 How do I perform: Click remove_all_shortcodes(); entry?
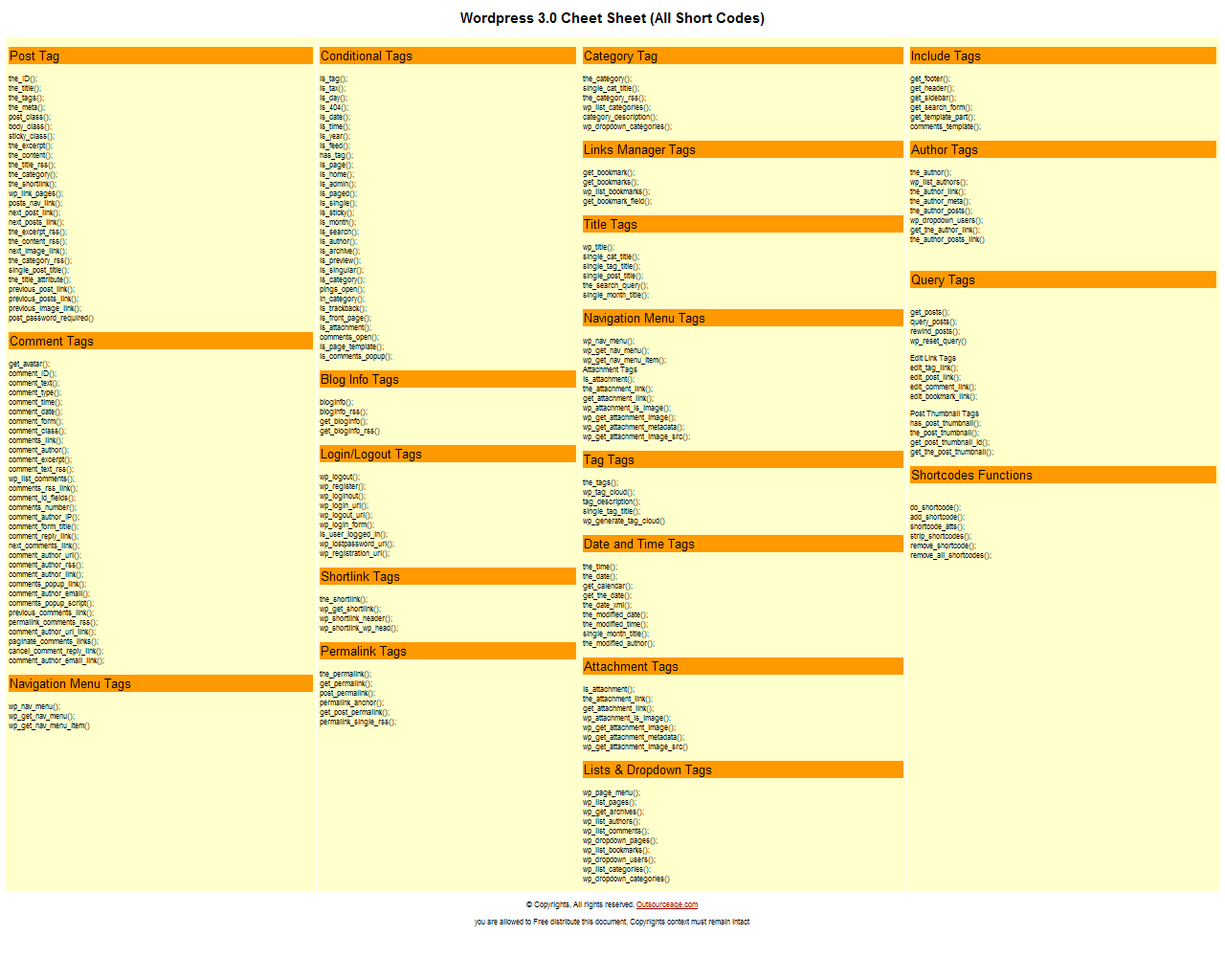951,555
